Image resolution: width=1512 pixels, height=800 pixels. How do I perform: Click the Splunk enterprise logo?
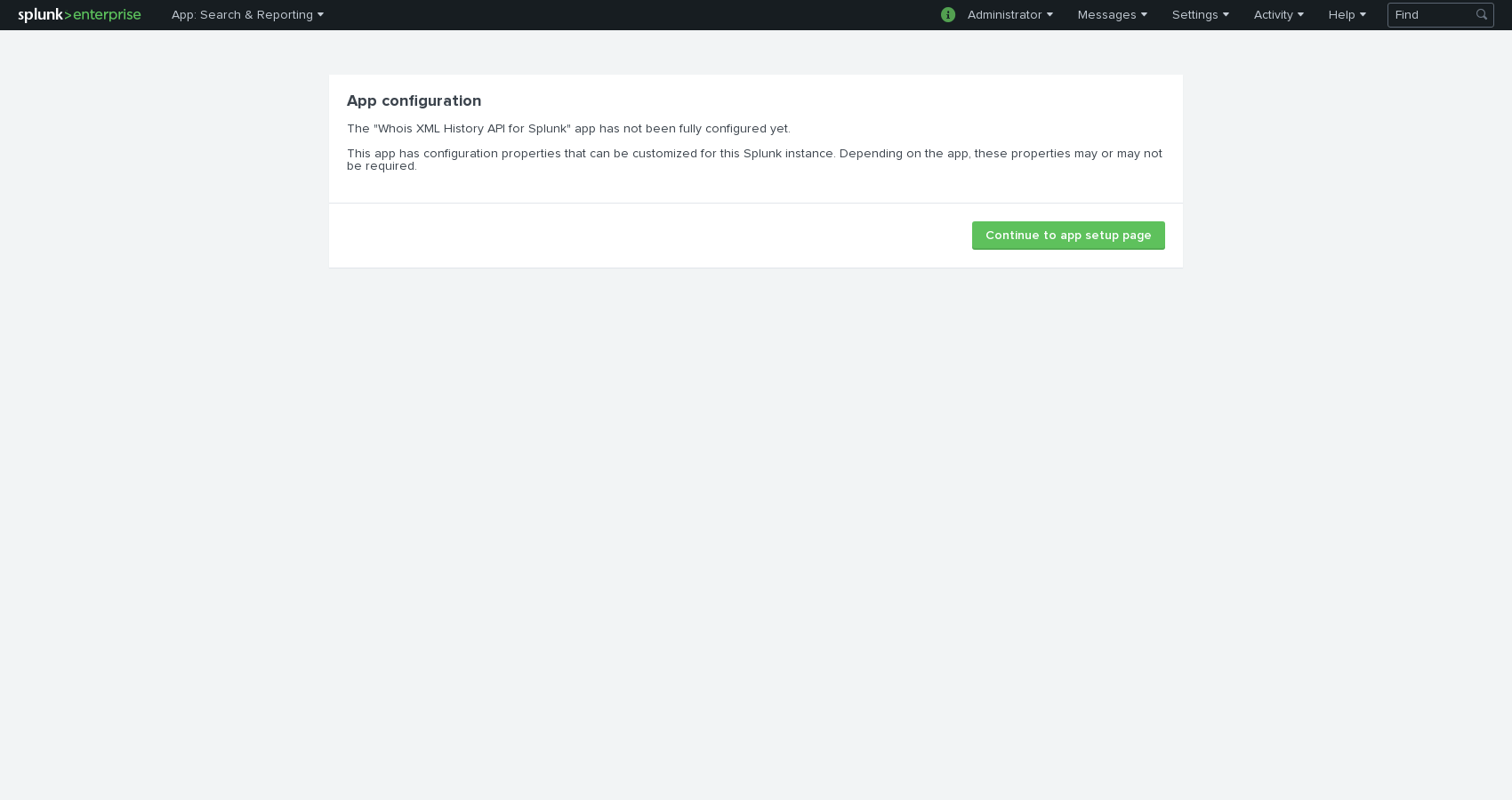pyautogui.click(x=79, y=15)
